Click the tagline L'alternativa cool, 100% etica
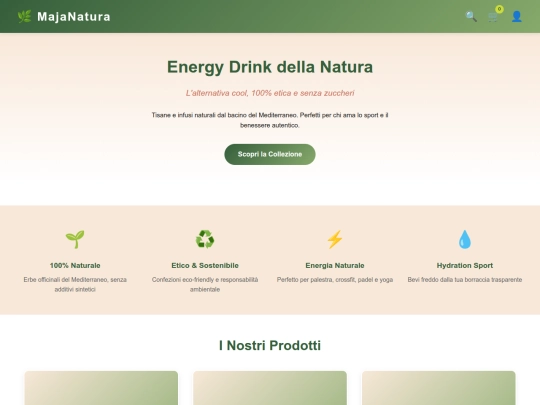 pyautogui.click(x=270, y=93)
